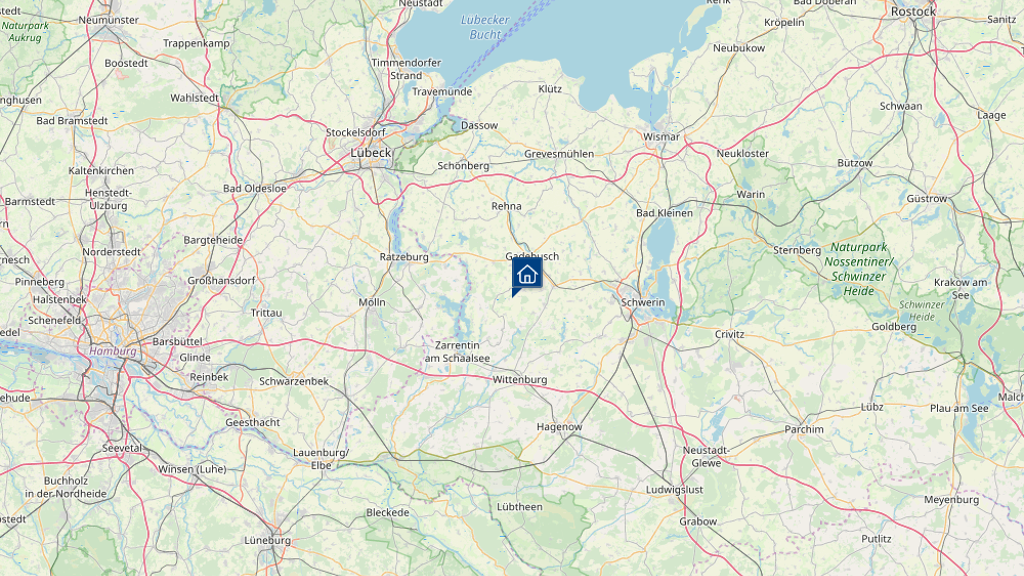This screenshot has height=576, width=1024.
Task: Click the Schwerin label on the map
Action: pyautogui.click(x=643, y=302)
